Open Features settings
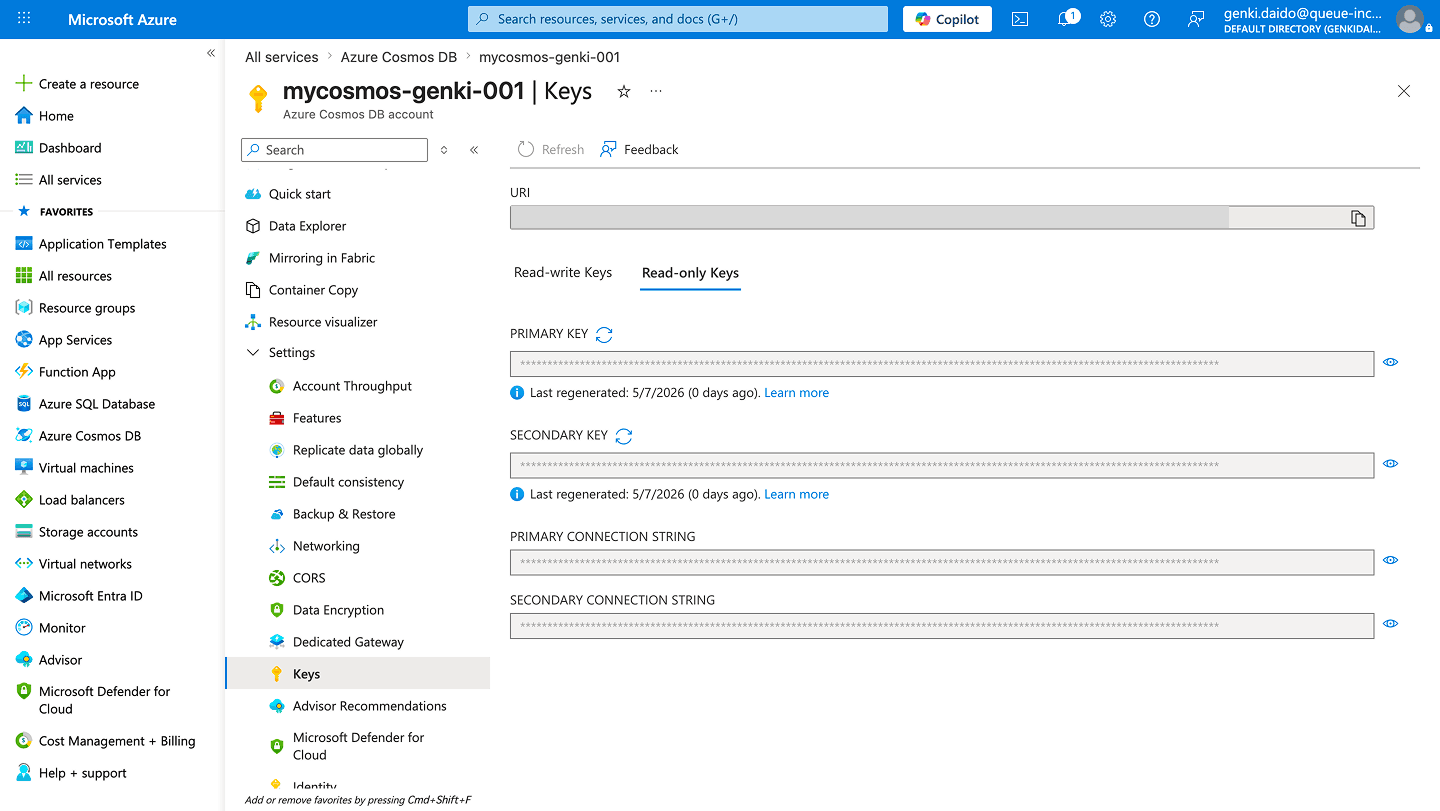Viewport: 1440px width, 811px height. pos(305,418)
